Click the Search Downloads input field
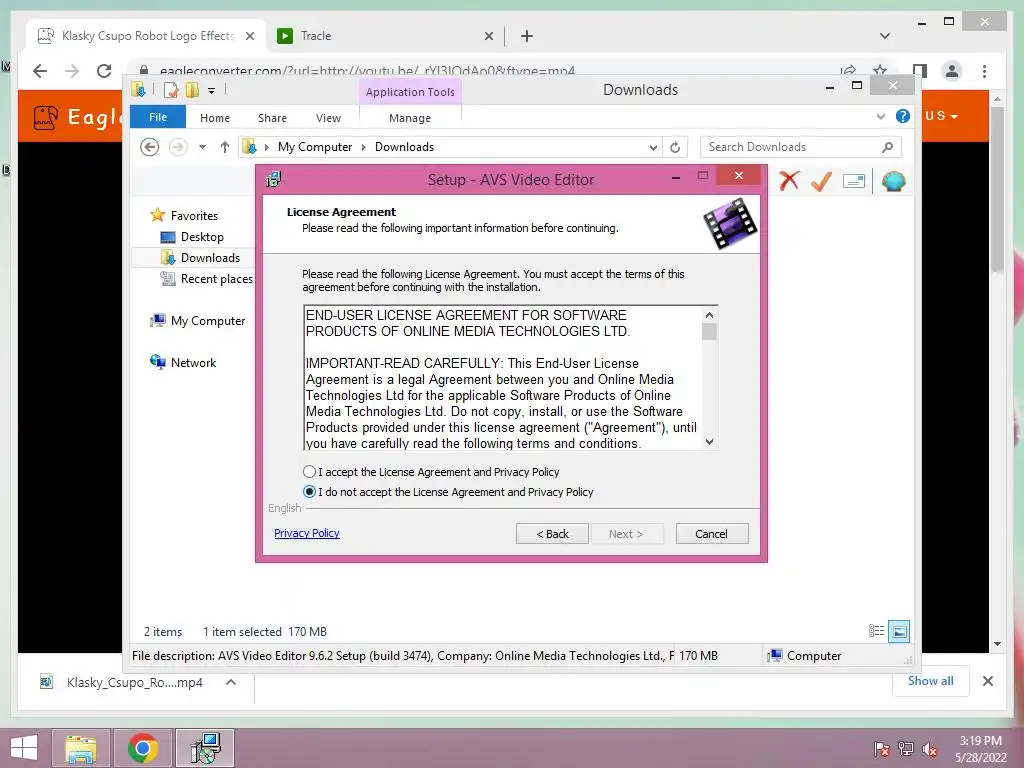Viewport: 1024px width, 768px height. tap(801, 147)
